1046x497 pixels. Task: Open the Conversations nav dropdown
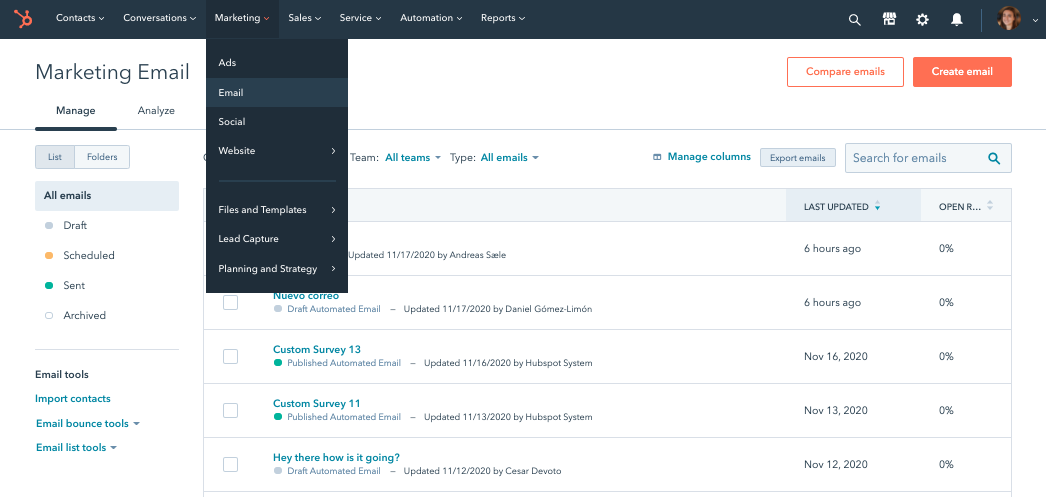(159, 19)
